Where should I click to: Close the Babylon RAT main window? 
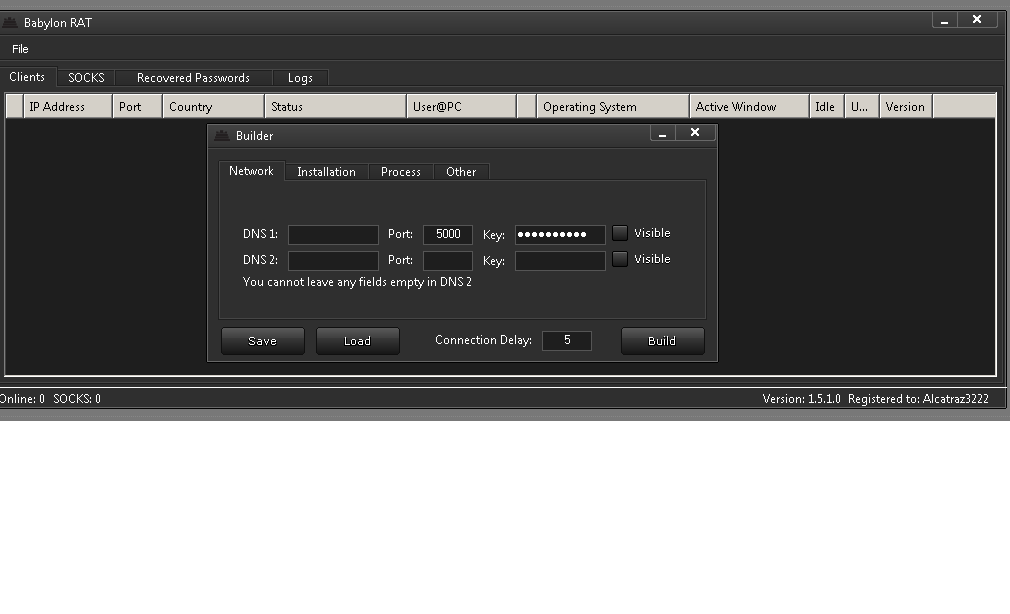977,20
